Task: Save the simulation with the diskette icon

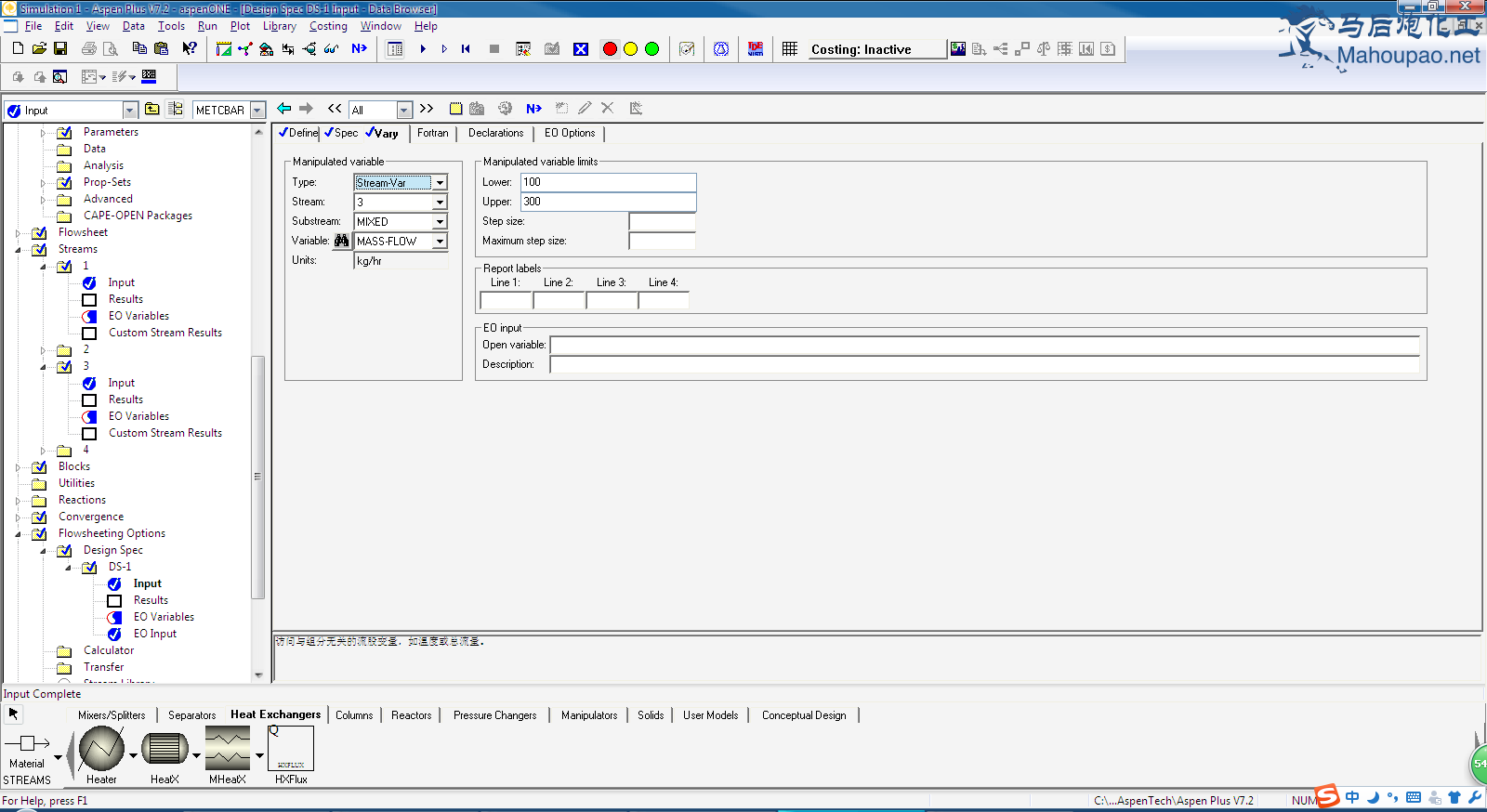Action: 60,48
